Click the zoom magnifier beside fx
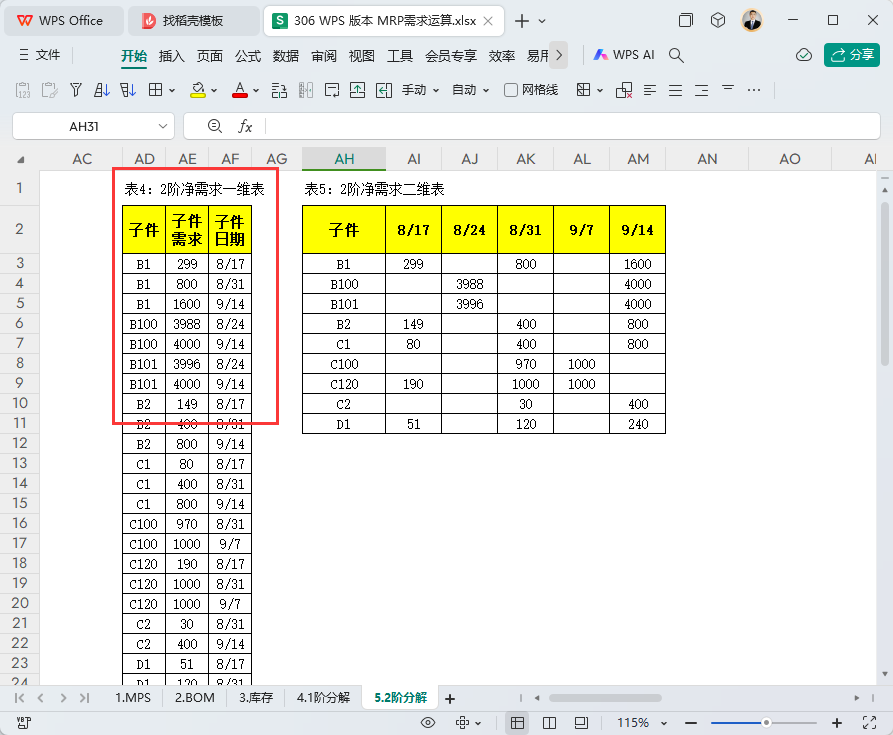Screen dimensions: 893x735 coord(215,126)
